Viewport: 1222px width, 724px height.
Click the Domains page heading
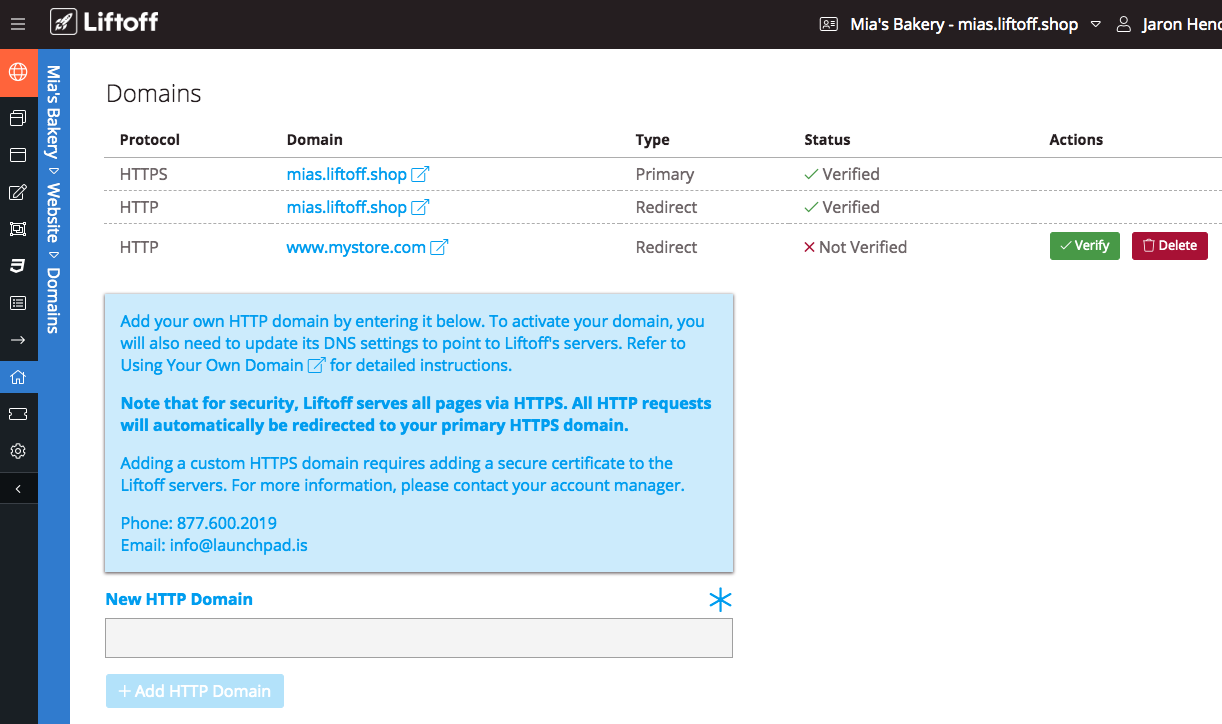pos(154,94)
